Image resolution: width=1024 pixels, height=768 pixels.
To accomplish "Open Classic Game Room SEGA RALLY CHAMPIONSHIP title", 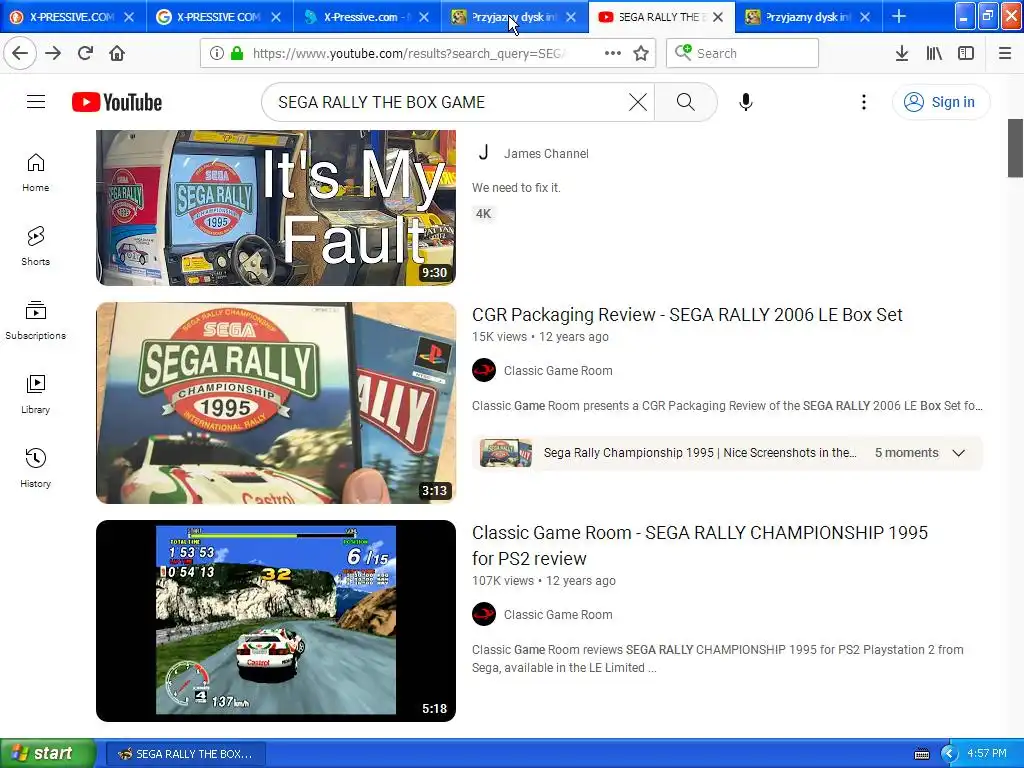I will pos(700,545).
